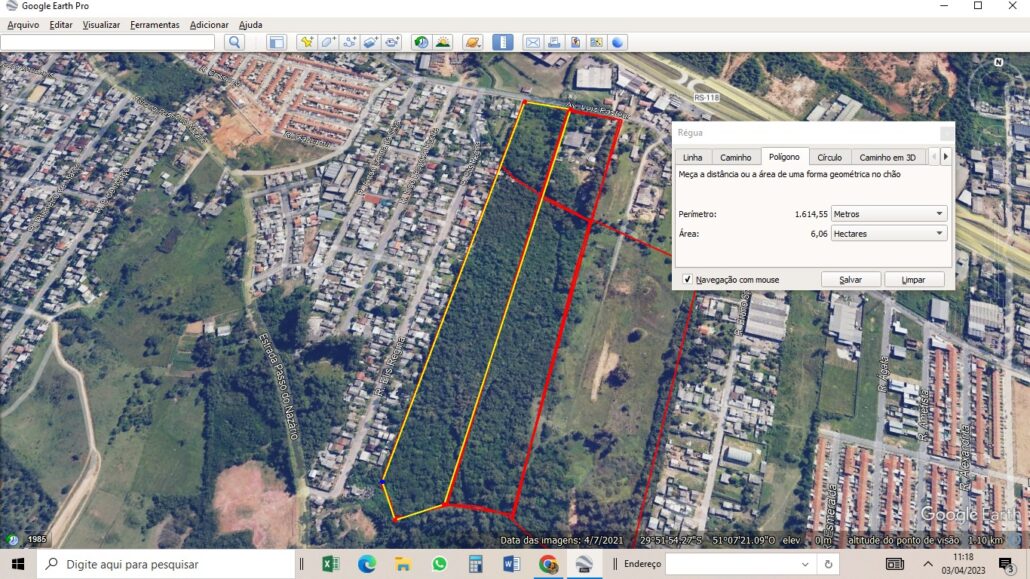Open Word from the taskbar
Screen dimensions: 1030x579
click(511, 564)
